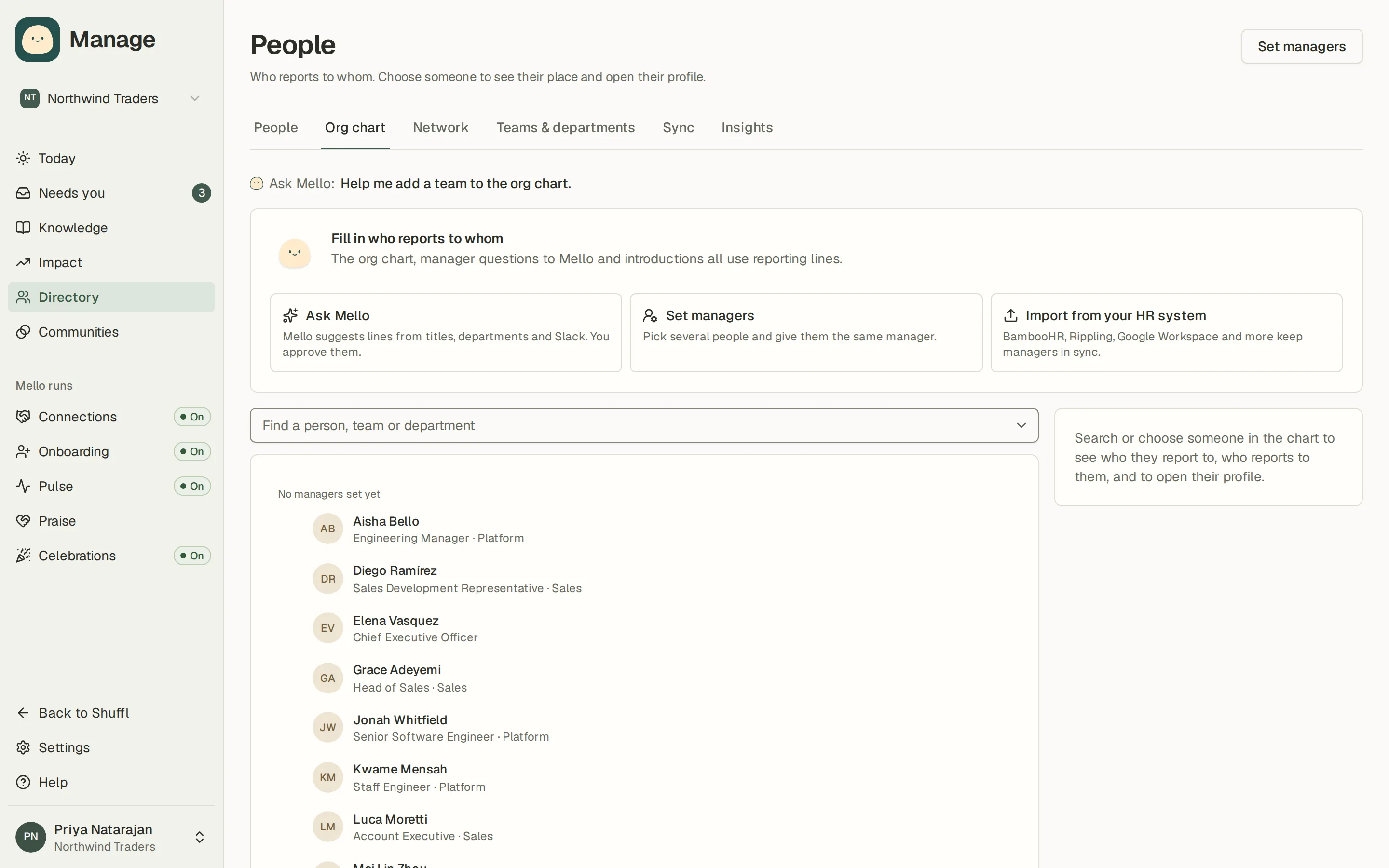Click the inbox icon for Needs you
This screenshot has width=1389, height=868.
point(23,193)
